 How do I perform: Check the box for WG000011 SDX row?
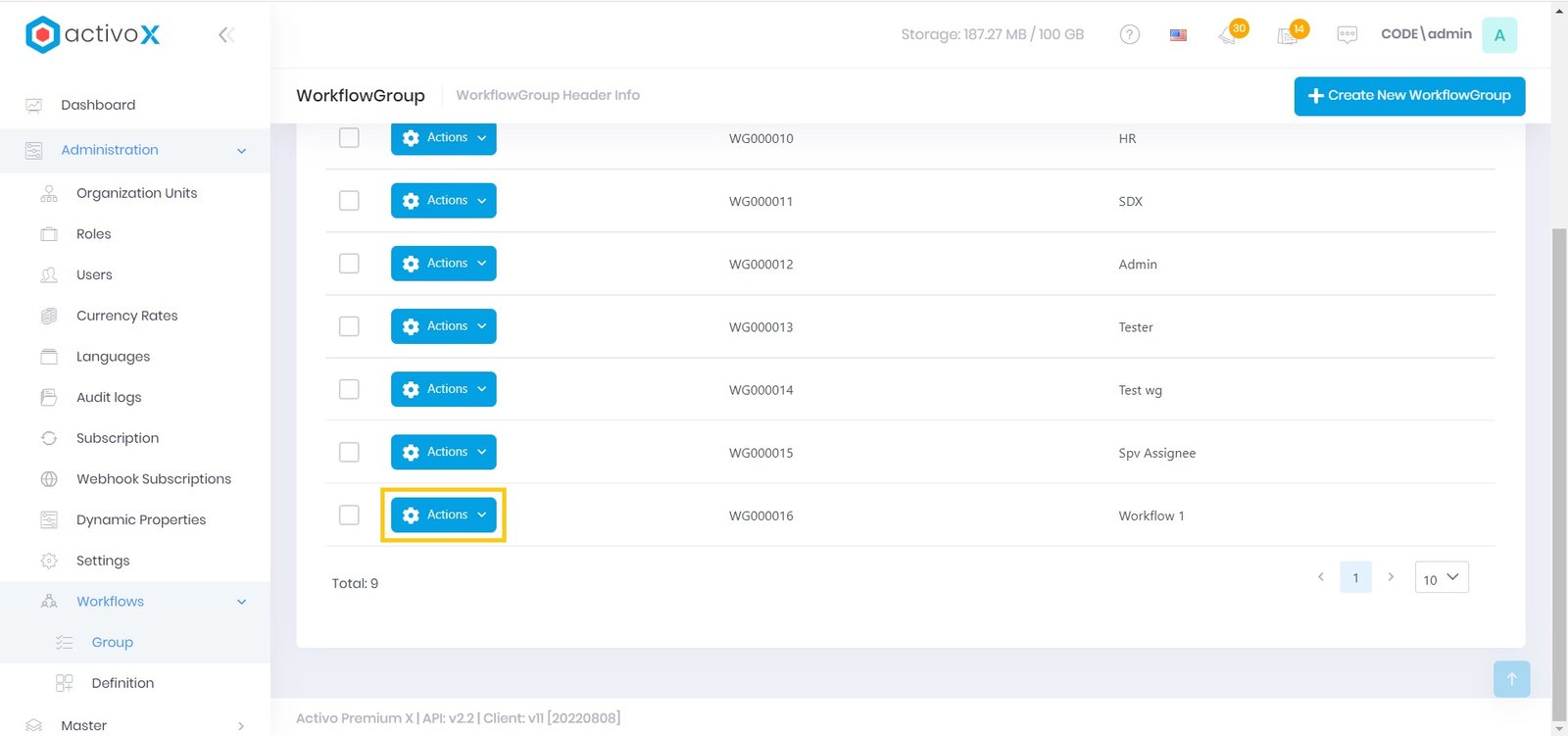[x=349, y=201]
